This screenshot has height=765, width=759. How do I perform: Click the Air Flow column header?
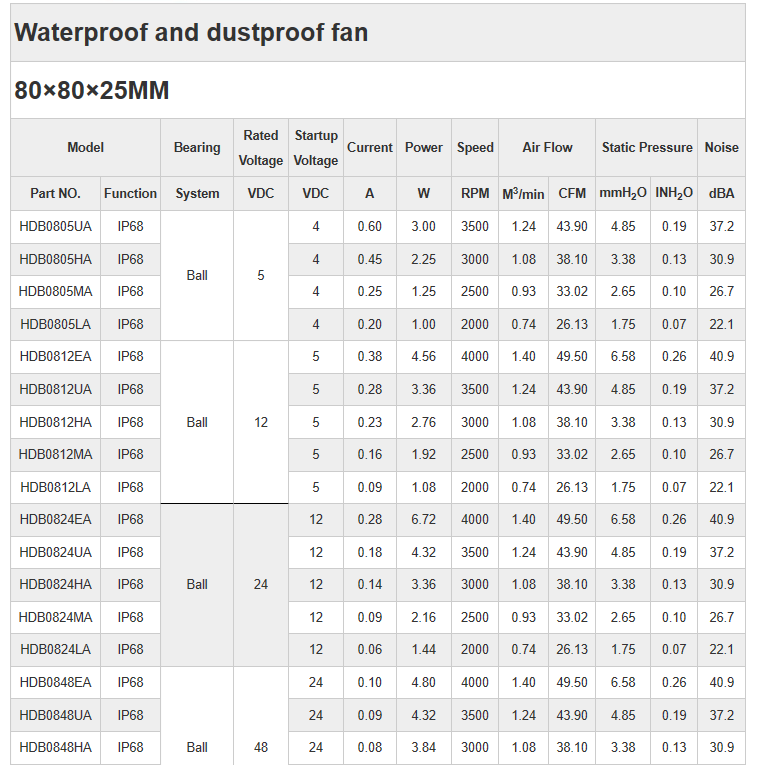coord(547,147)
